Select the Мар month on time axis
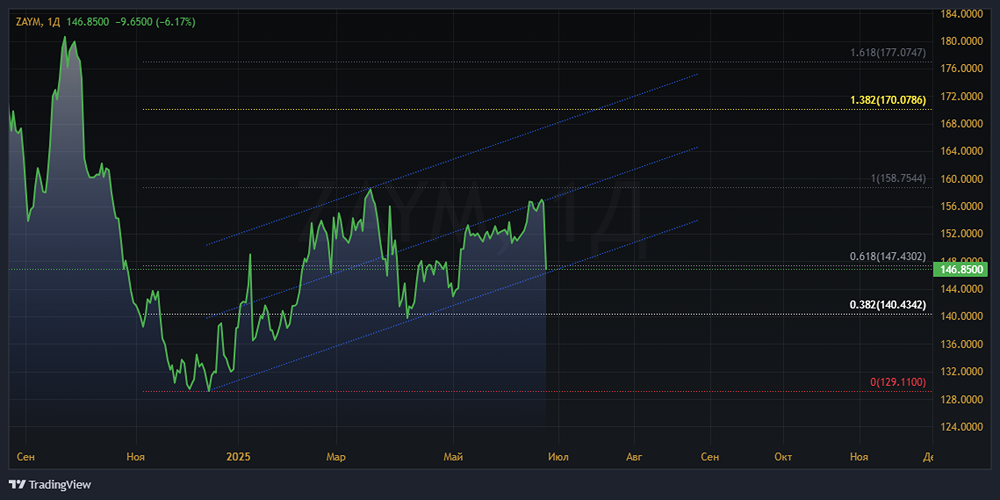 (x=336, y=457)
